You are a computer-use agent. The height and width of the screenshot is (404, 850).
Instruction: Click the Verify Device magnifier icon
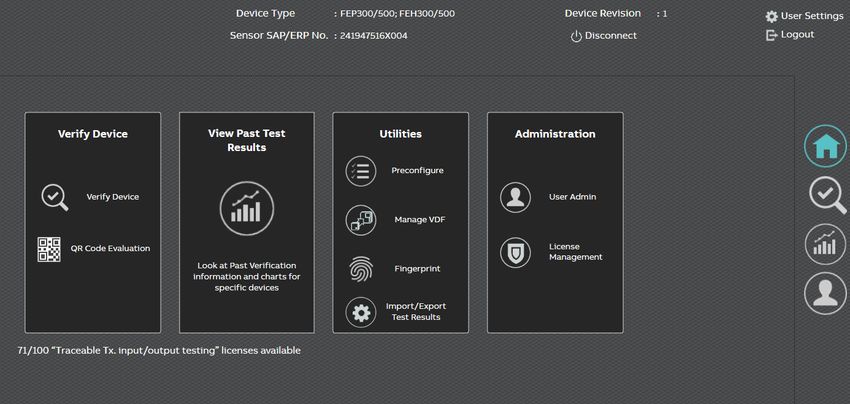click(x=55, y=197)
